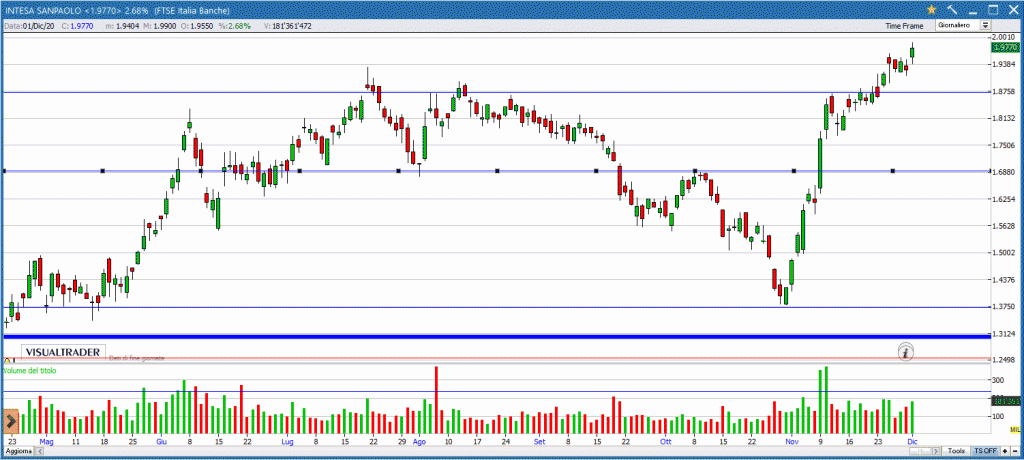Click the 'Giu' month label on time axis
Screen dimensions: 1024x460
161,442
